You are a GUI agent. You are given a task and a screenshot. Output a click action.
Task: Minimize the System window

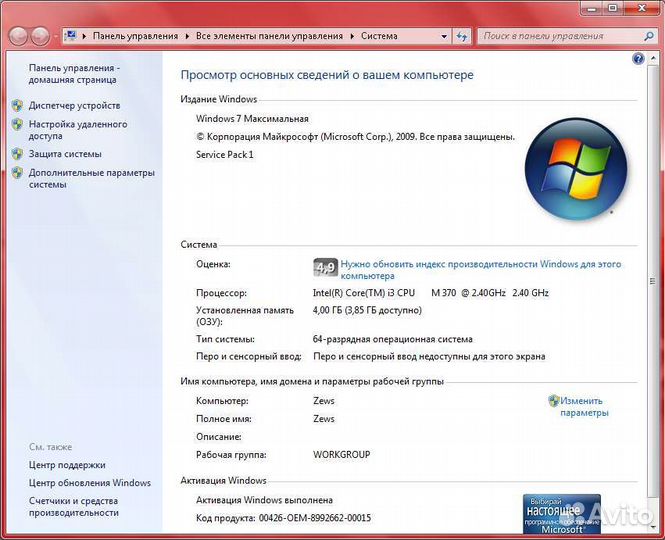[593, 8]
